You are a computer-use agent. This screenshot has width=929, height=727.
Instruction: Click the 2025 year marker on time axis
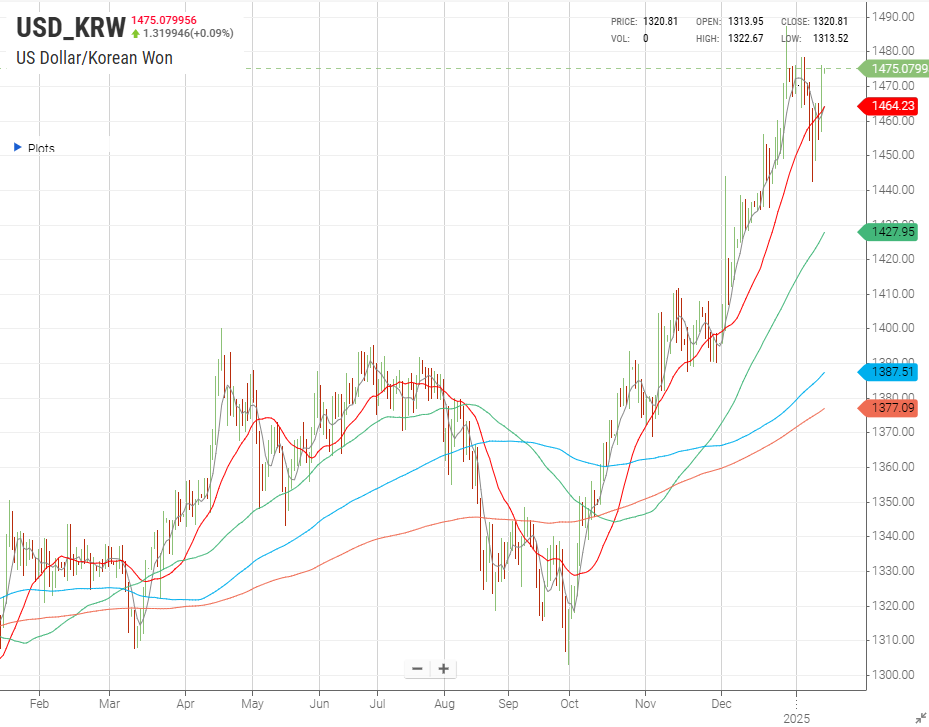coord(796,717)
